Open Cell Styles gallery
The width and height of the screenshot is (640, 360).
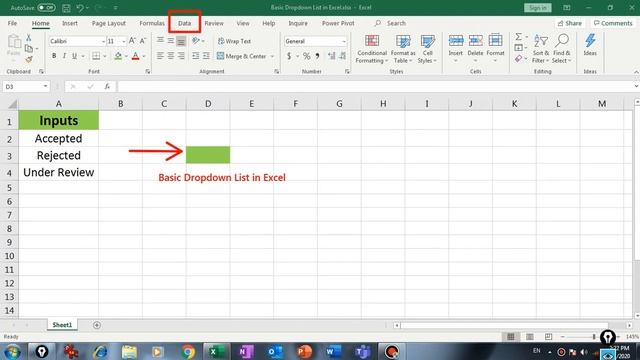pyautogui.click(x=427, y=49)
